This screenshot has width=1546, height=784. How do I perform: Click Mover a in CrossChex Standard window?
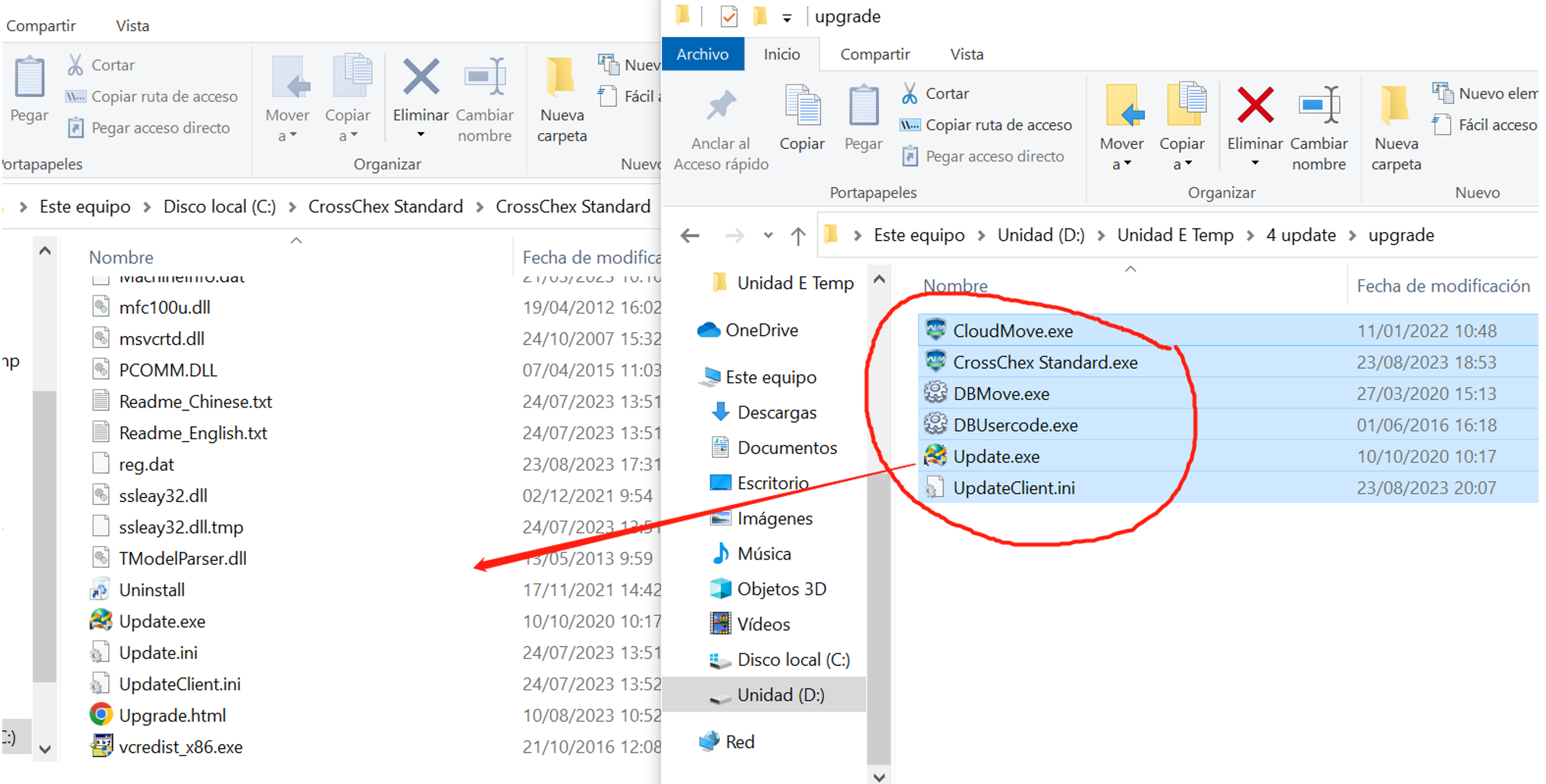coord(287,99)
